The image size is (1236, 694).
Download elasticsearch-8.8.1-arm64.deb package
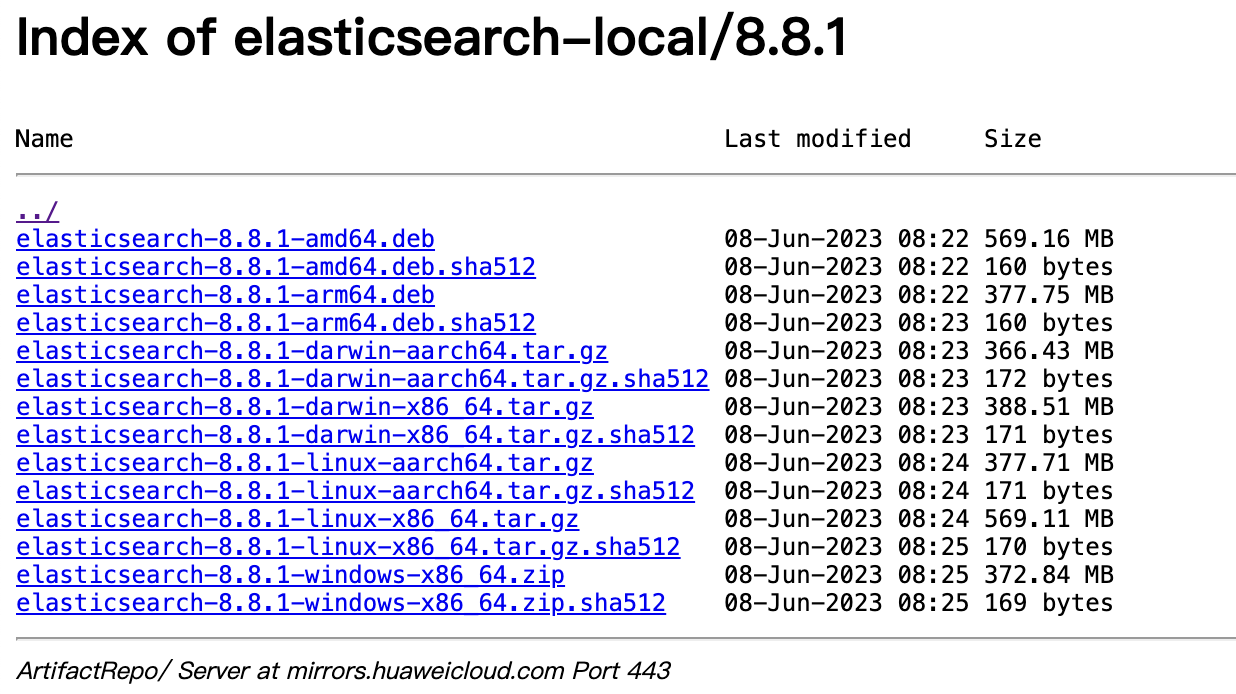click(x=224, y=295)
